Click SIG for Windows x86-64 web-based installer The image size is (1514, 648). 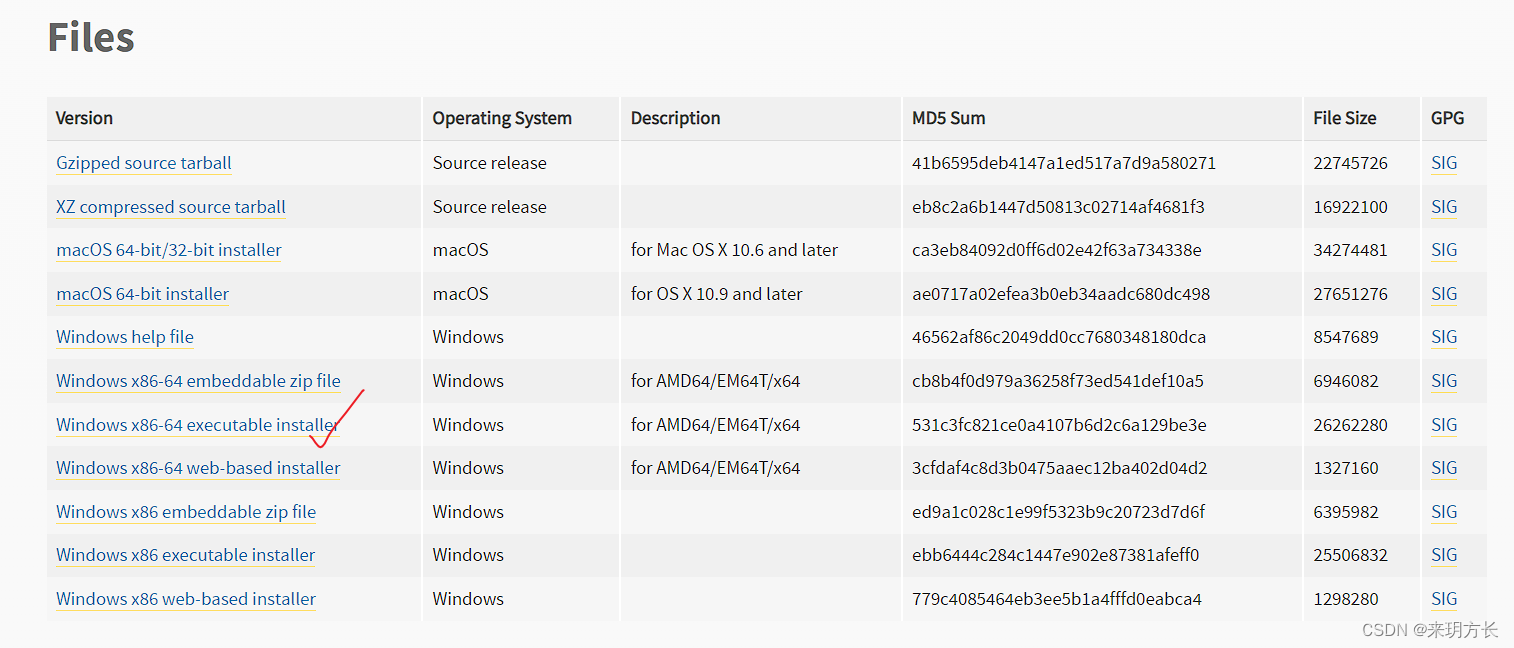pos(1444,468)
